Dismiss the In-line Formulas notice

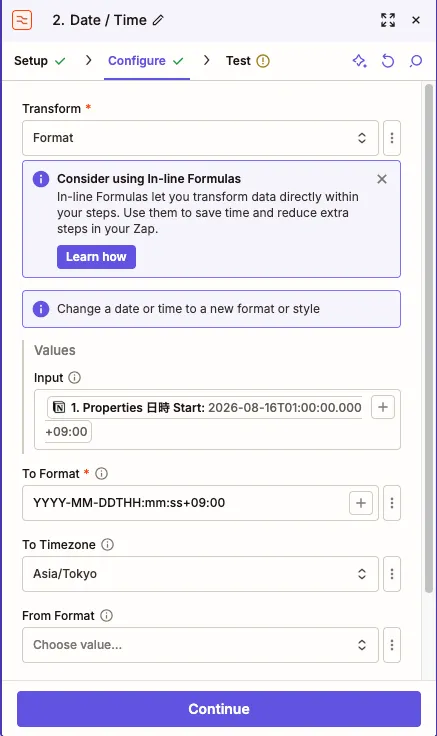click(382, 179)
